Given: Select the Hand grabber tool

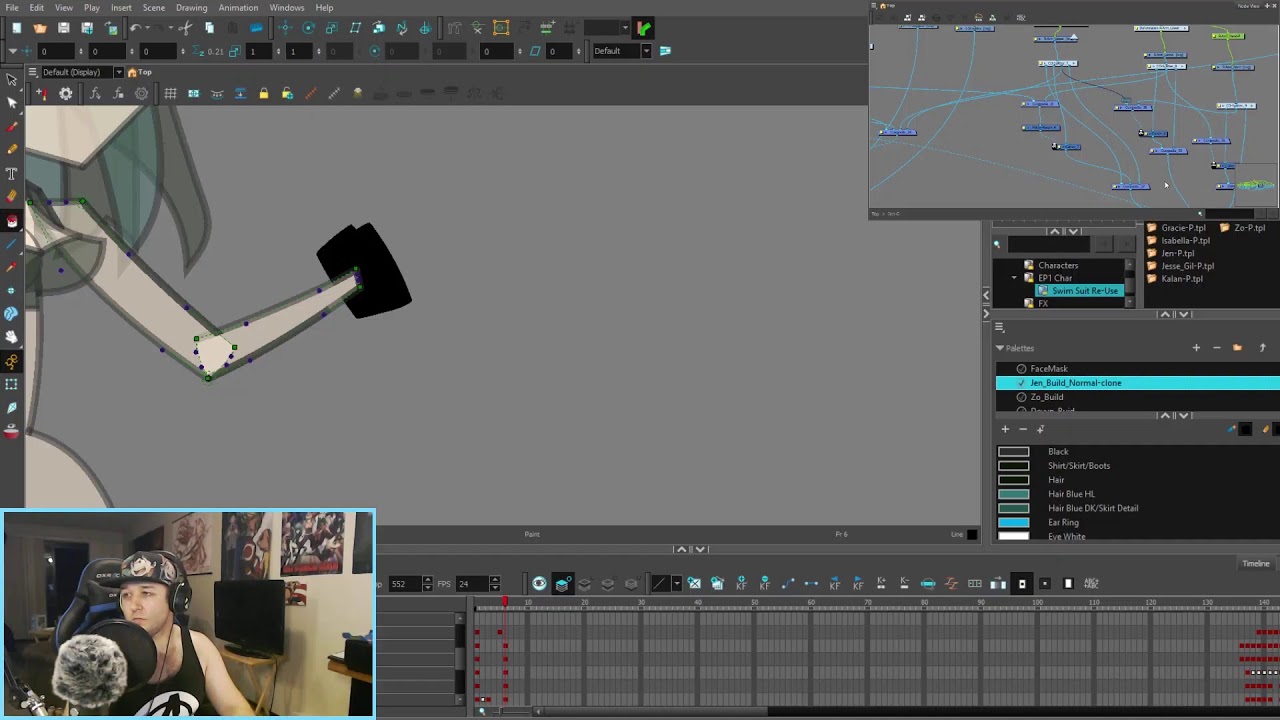Looking at the screenshot, I should click(x=12, y=337).
